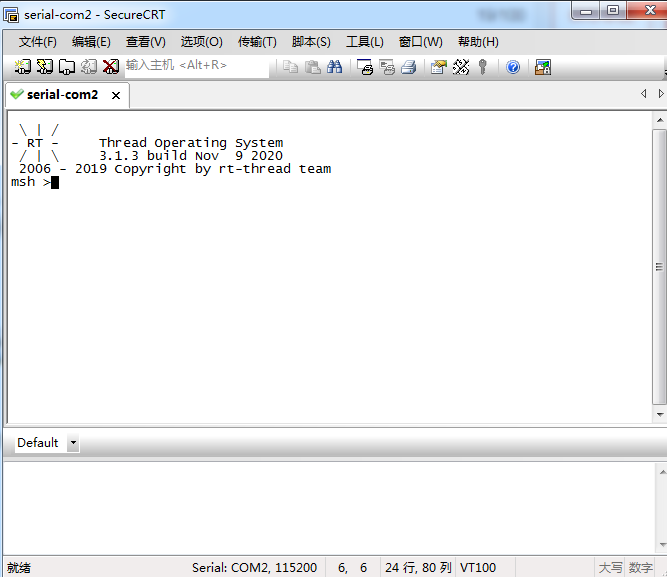This screenshot has width=667, height=577.
Task: Click chat window scrollbar up arrow
Action: pyautogui.click(x=663, y=472)
